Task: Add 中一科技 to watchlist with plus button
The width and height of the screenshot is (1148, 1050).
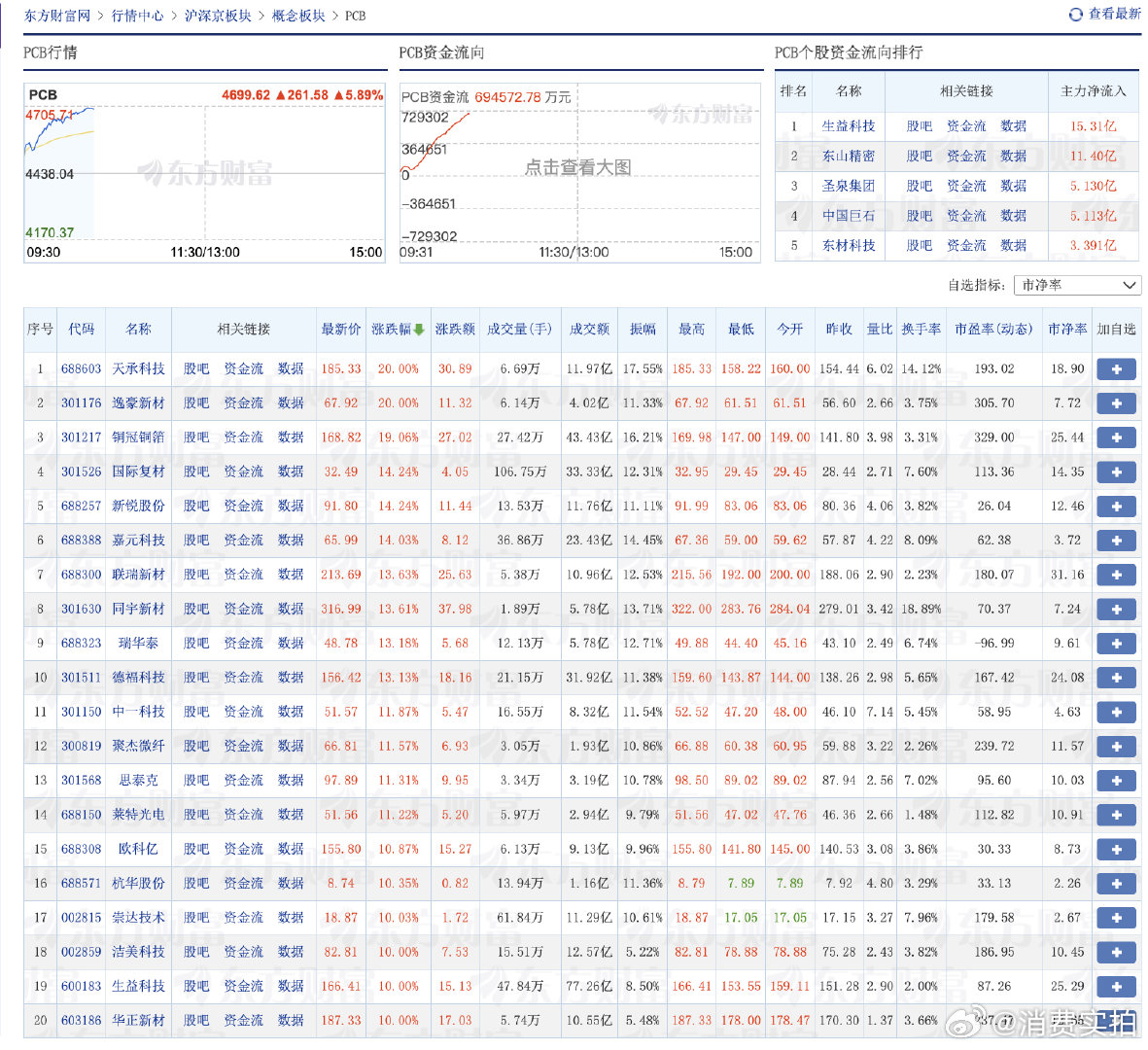Action: (1116, 712)
